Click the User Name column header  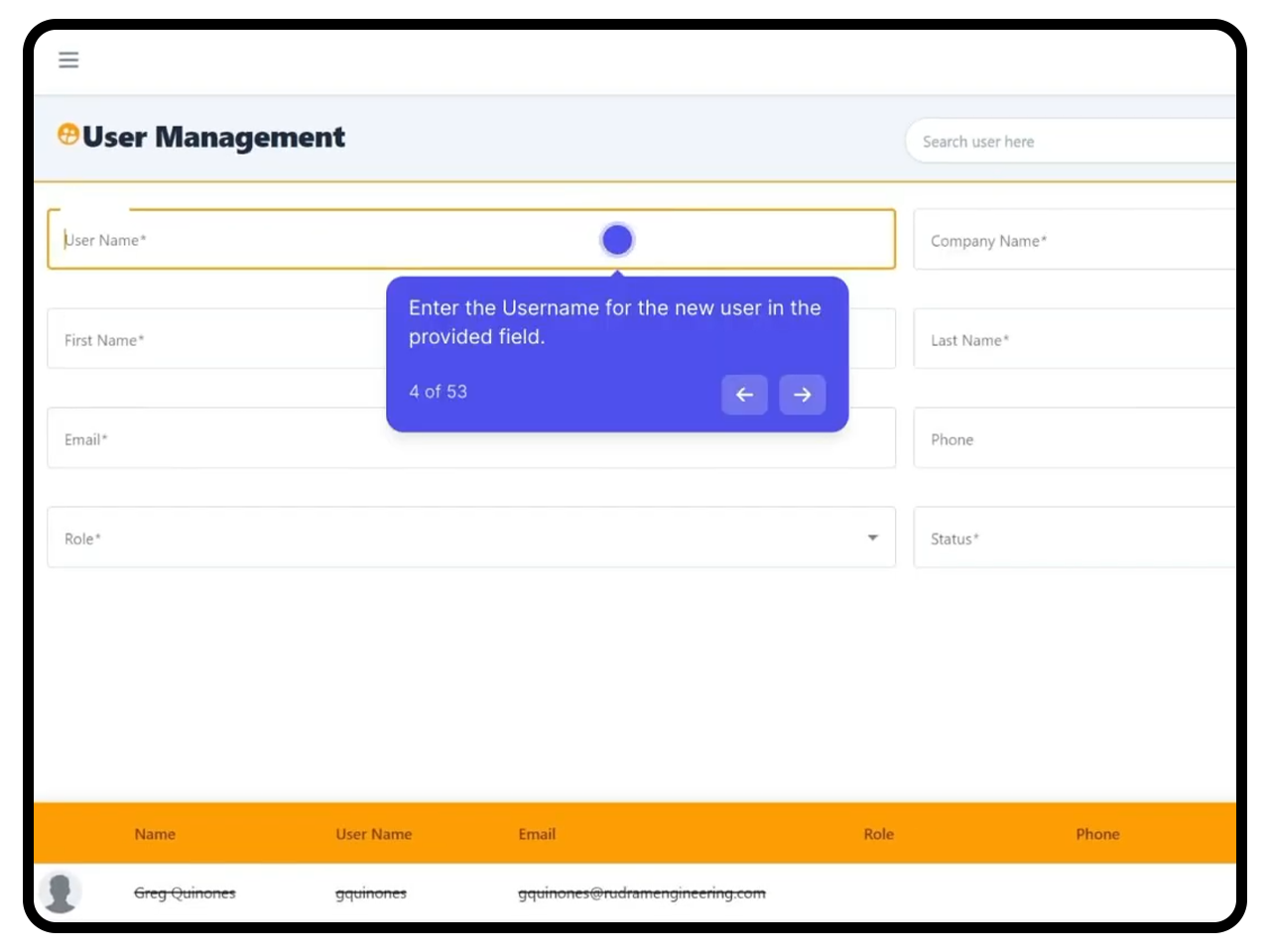point(374,834)
